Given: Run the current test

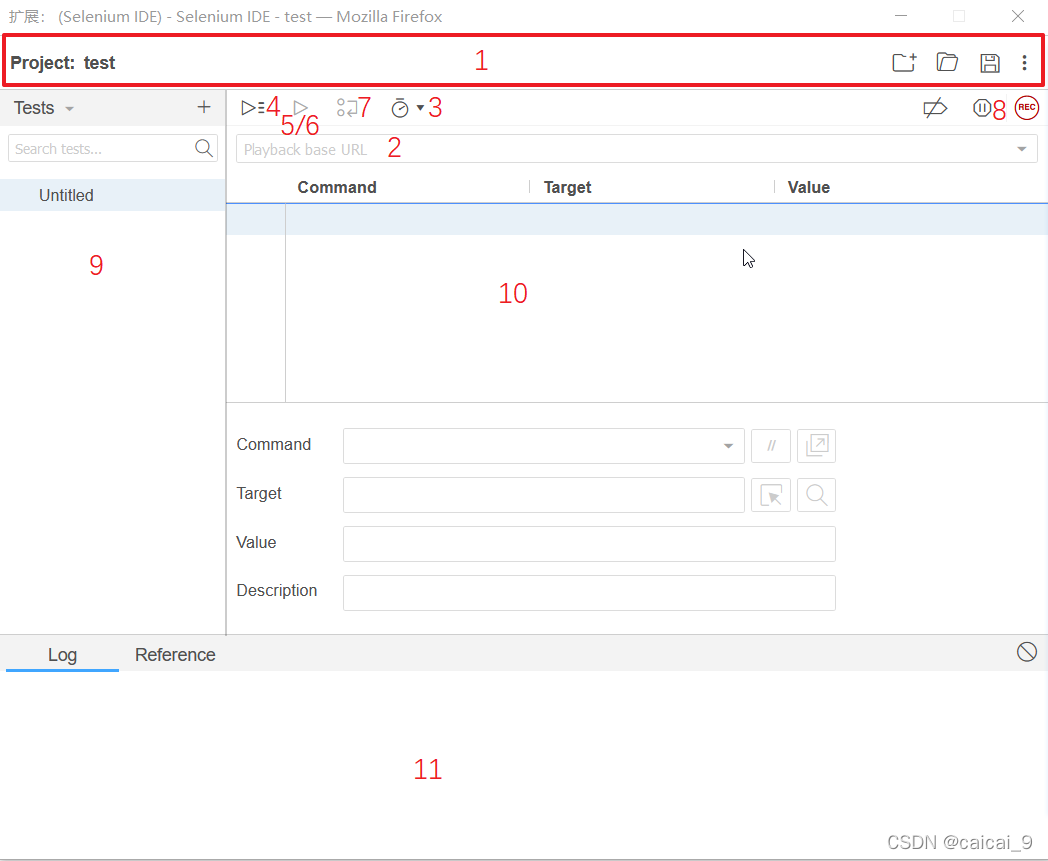Looking at the screenshot, I should 301,108.
